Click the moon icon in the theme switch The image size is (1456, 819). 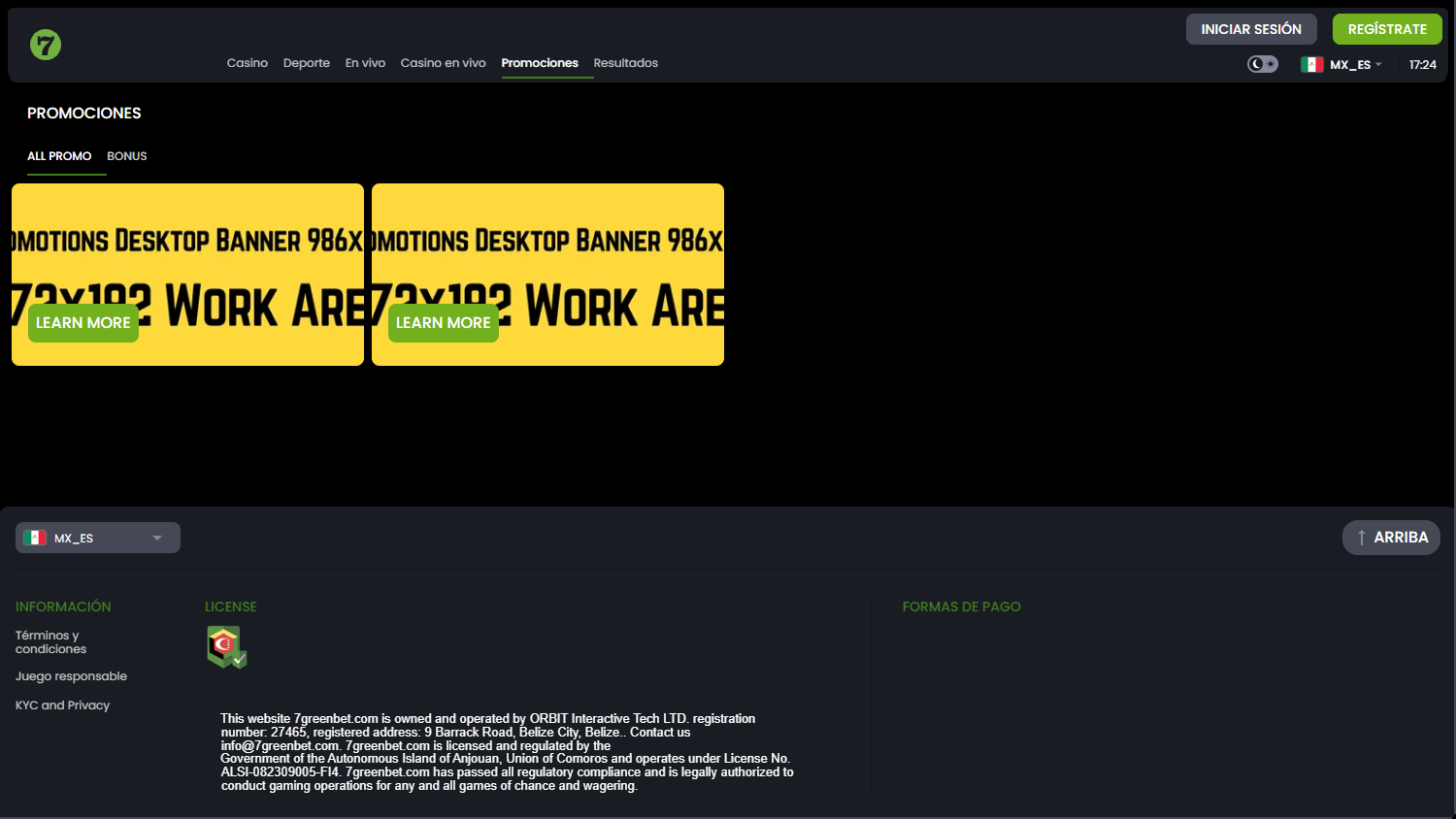(1256, 63)
